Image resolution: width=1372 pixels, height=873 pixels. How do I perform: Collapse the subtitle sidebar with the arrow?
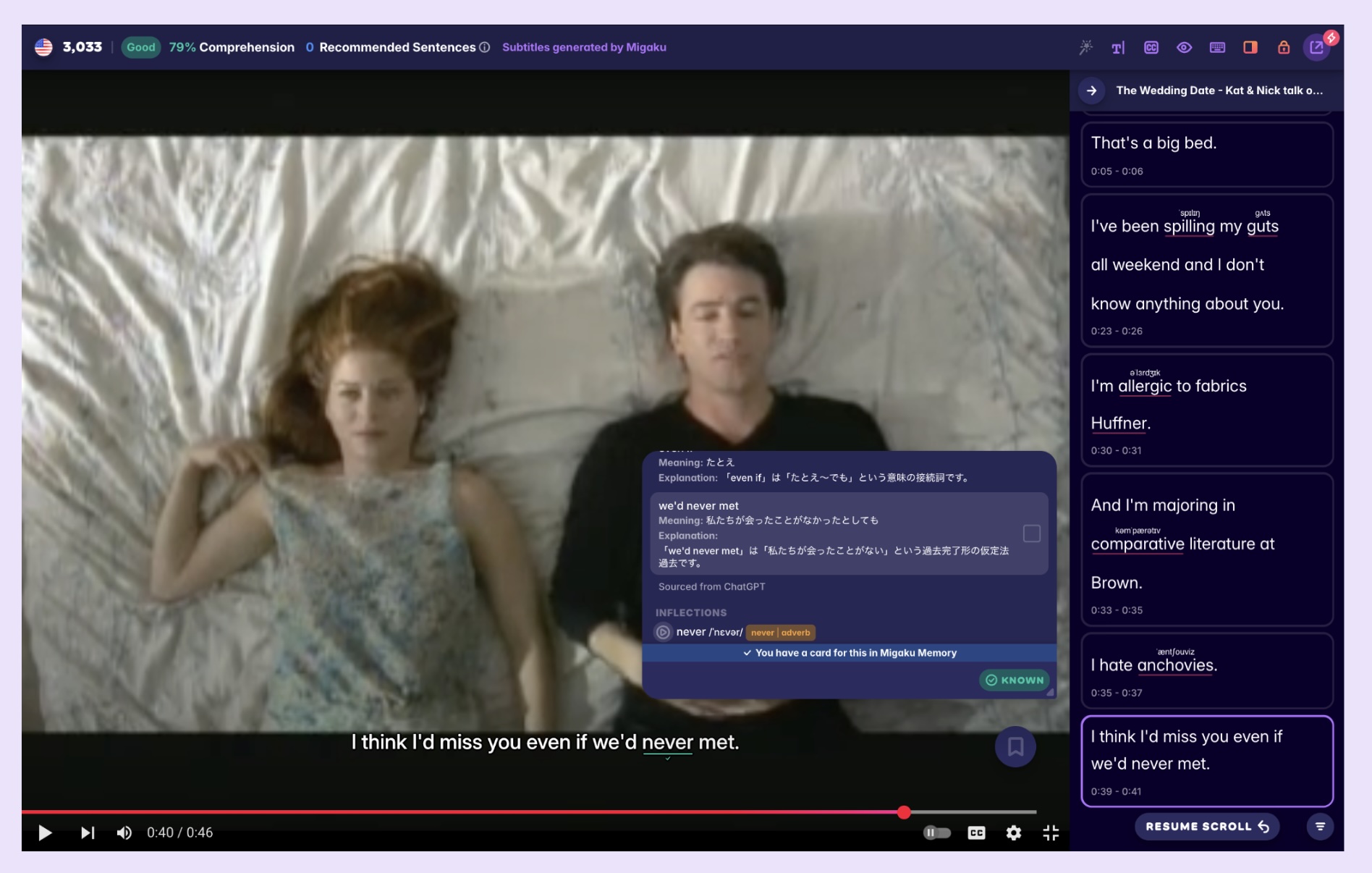[1092, 90]
